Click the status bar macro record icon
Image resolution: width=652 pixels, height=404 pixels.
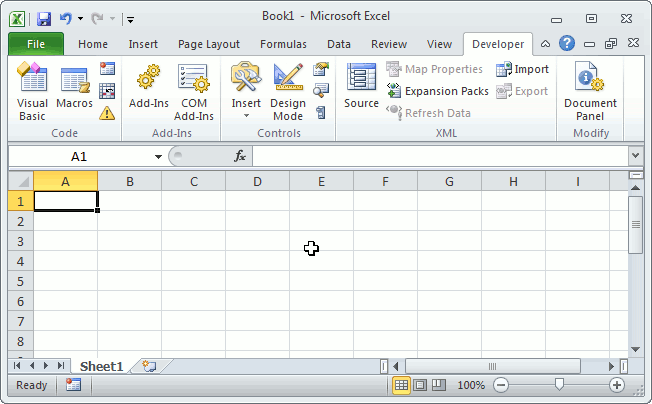point(73,385)
